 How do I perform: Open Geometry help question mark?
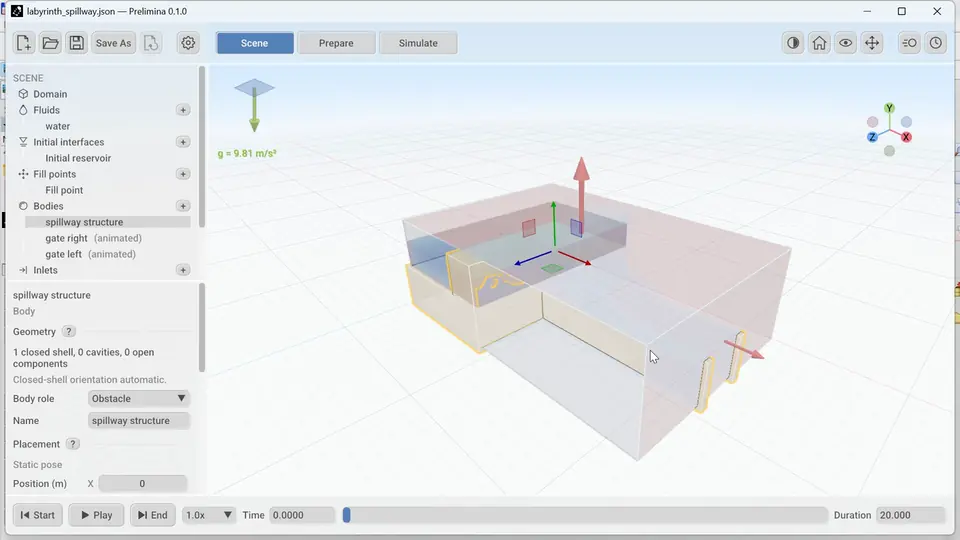click(69, 331)
